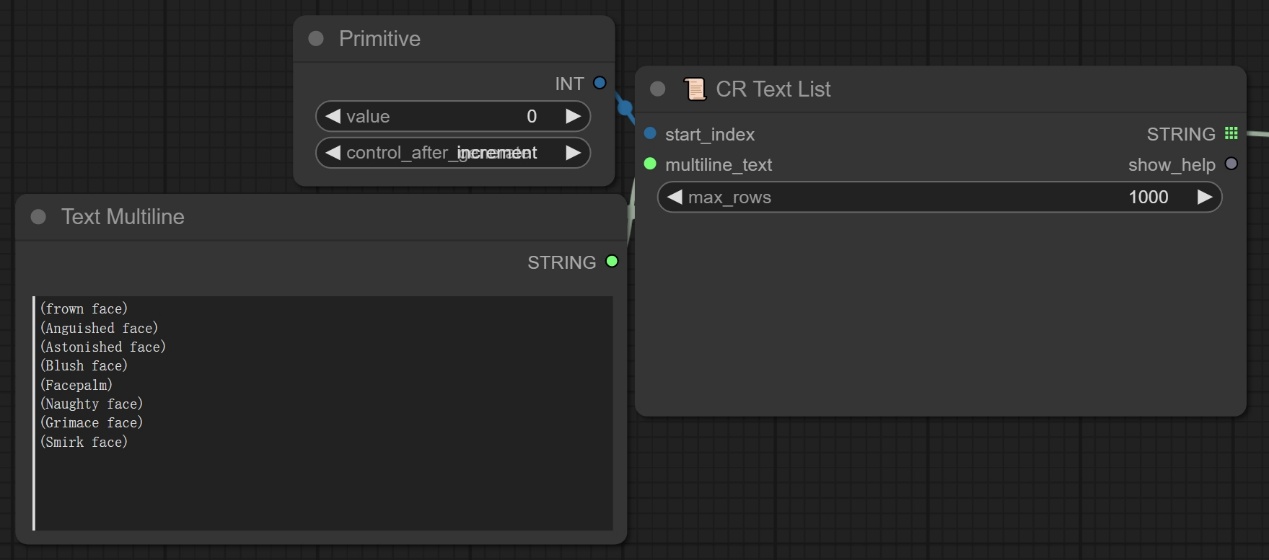The width and height of the screenshot is (1269, 560).
Task: Collapse the CR Text List node via dot
Action: coord(657,89)
